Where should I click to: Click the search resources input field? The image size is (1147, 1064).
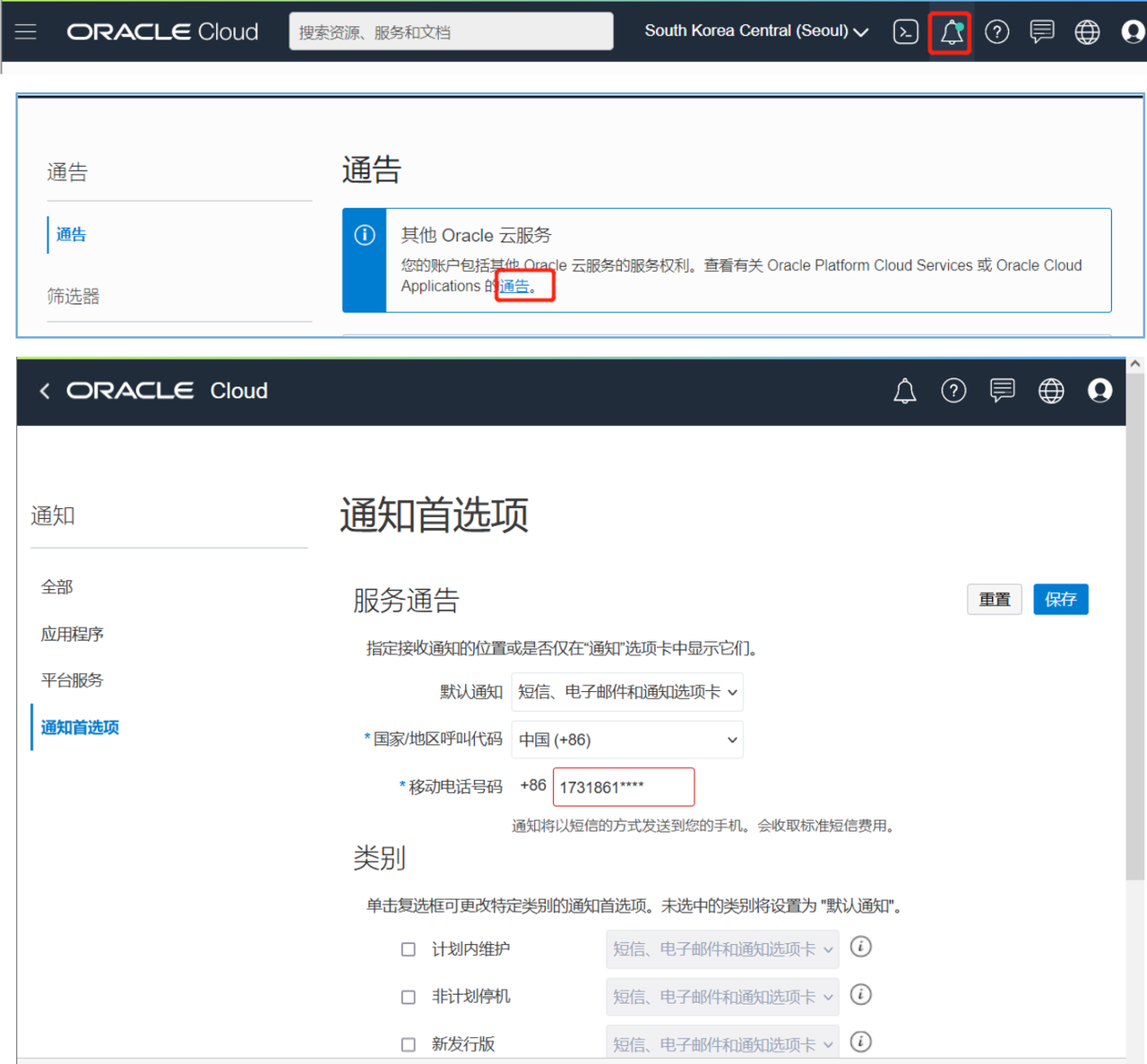point(452,31)
